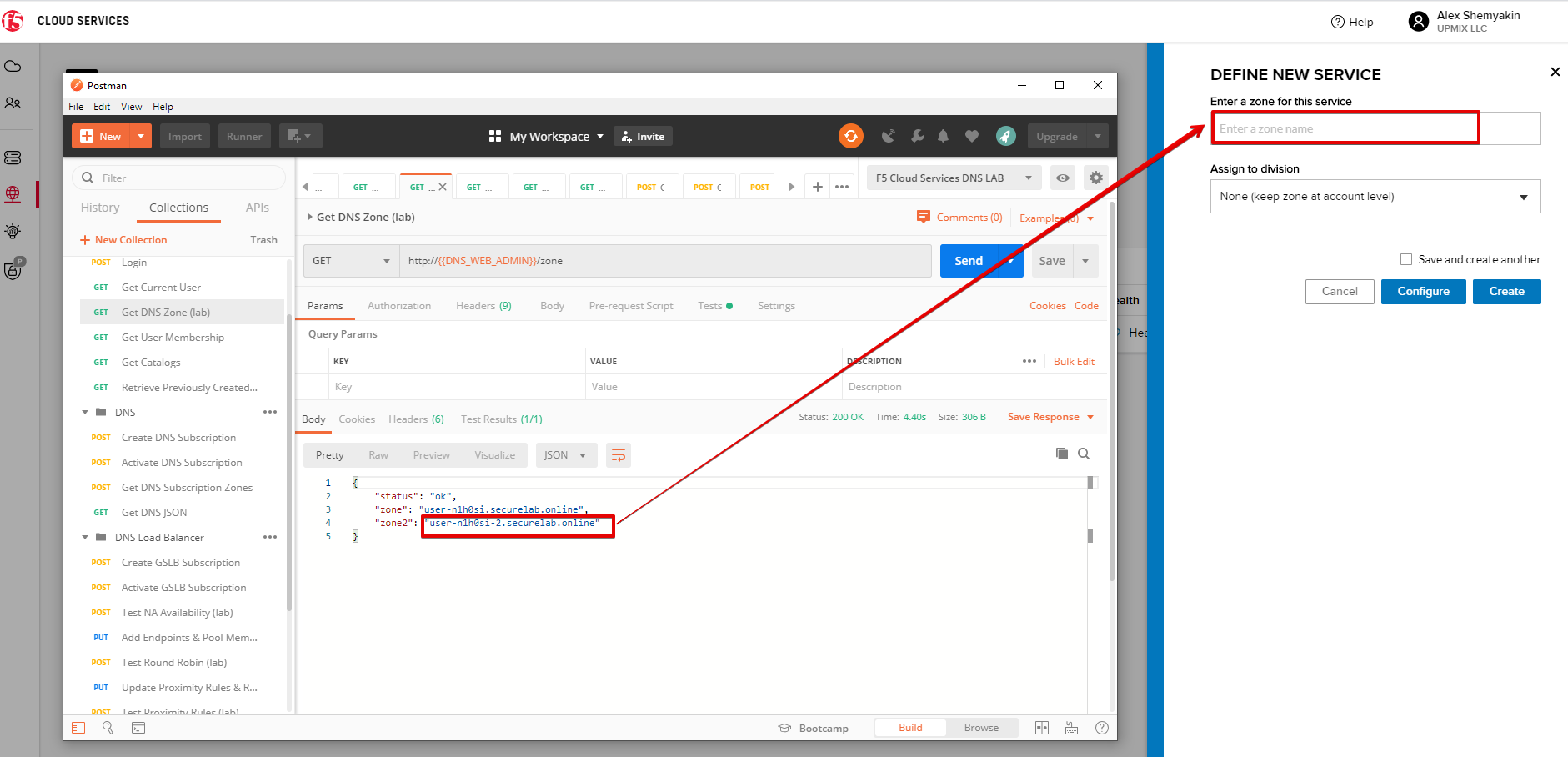Screen dimensions: 1568x757
Task: Collapse the DNS Load Balancer folder
Action: tap(85, 538)
